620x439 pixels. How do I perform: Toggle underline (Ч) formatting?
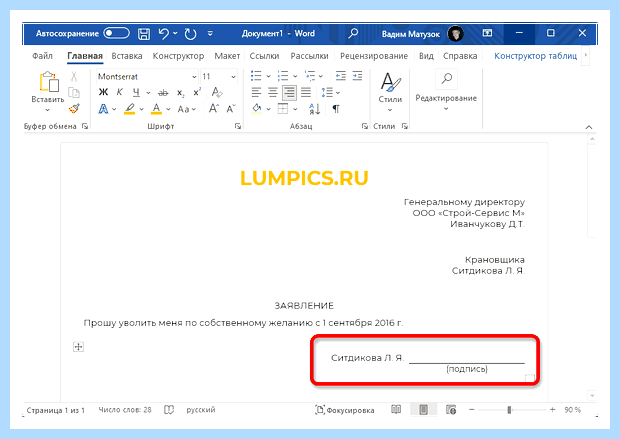pyautogui.click(x=136, y=93)
